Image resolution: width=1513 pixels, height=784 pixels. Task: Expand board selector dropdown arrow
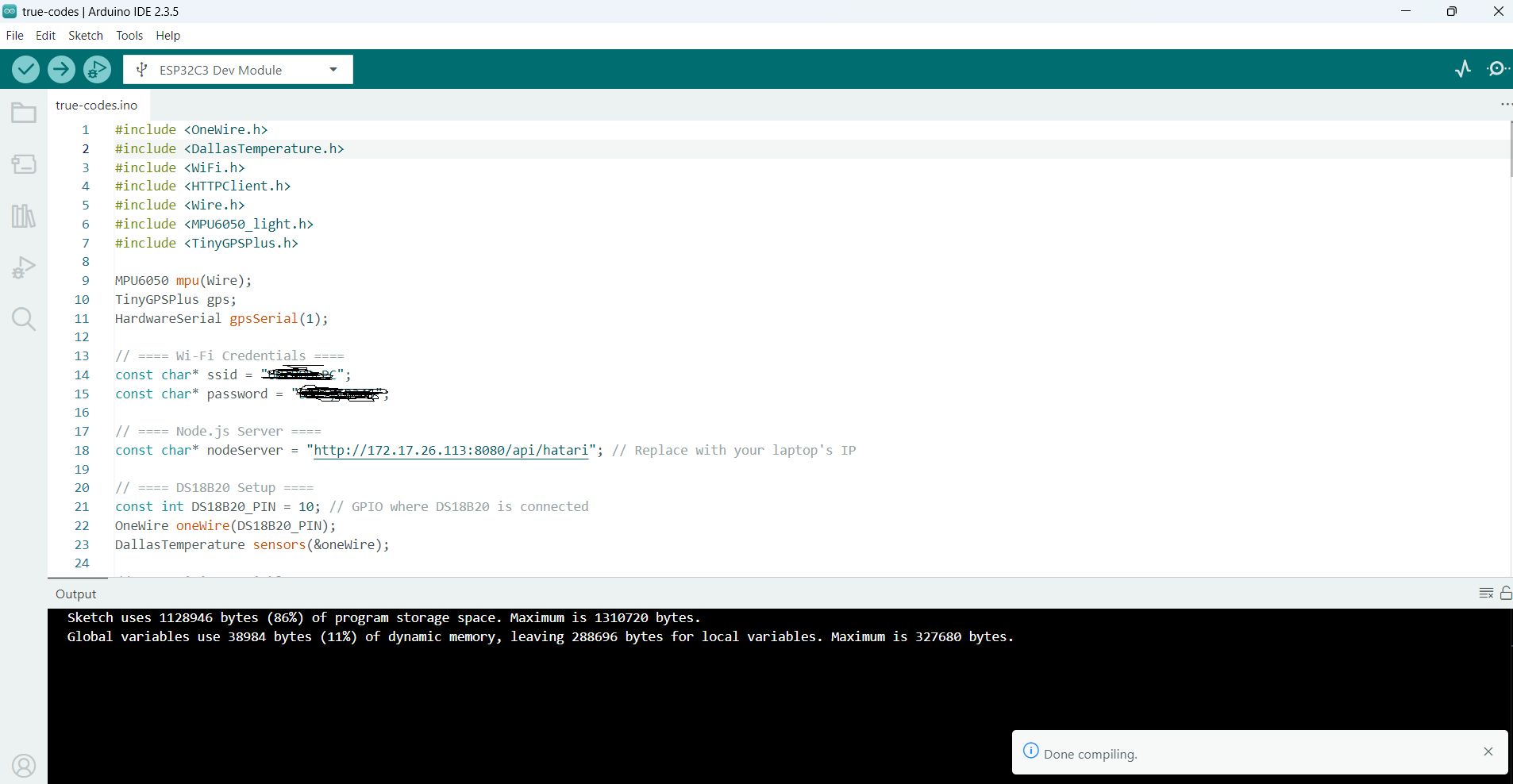coord(333,70)
